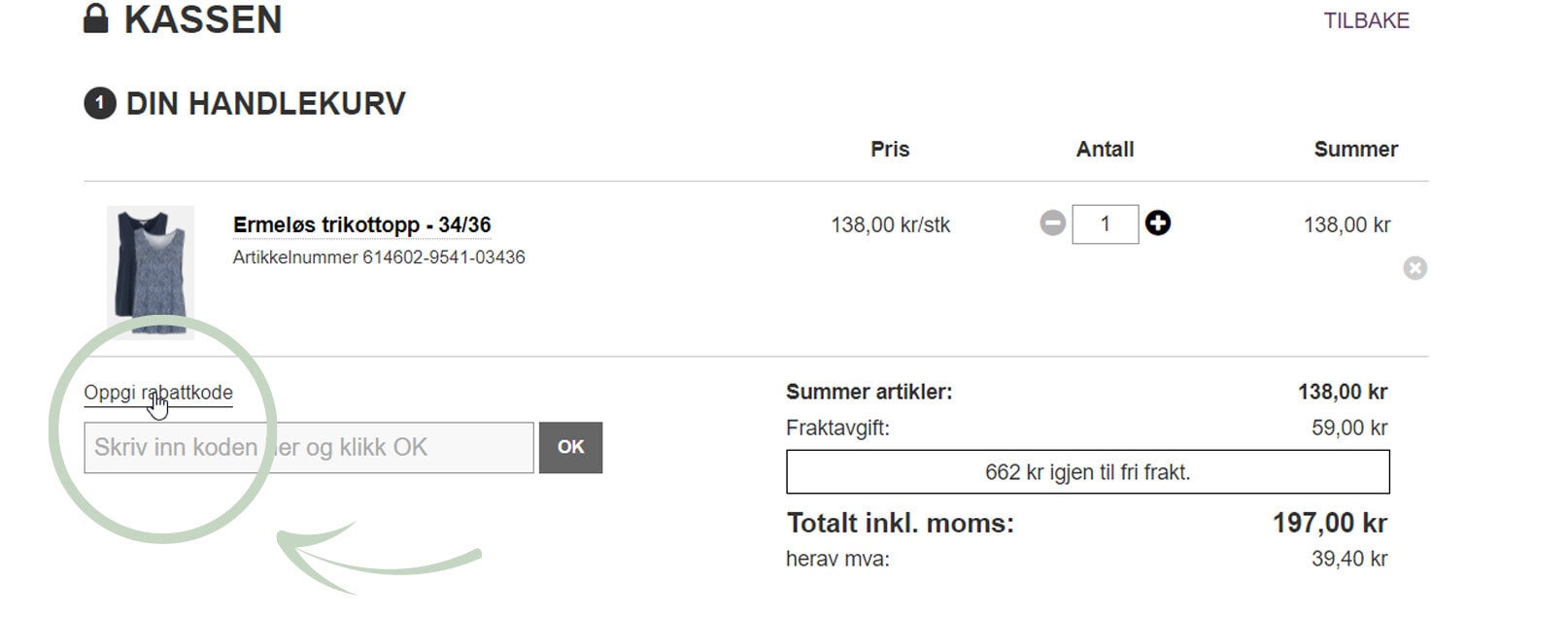The height and width of the screenshot is (617, 1568).
Task: Click the Artikkelnummer text under product
Action: [379, 257]
